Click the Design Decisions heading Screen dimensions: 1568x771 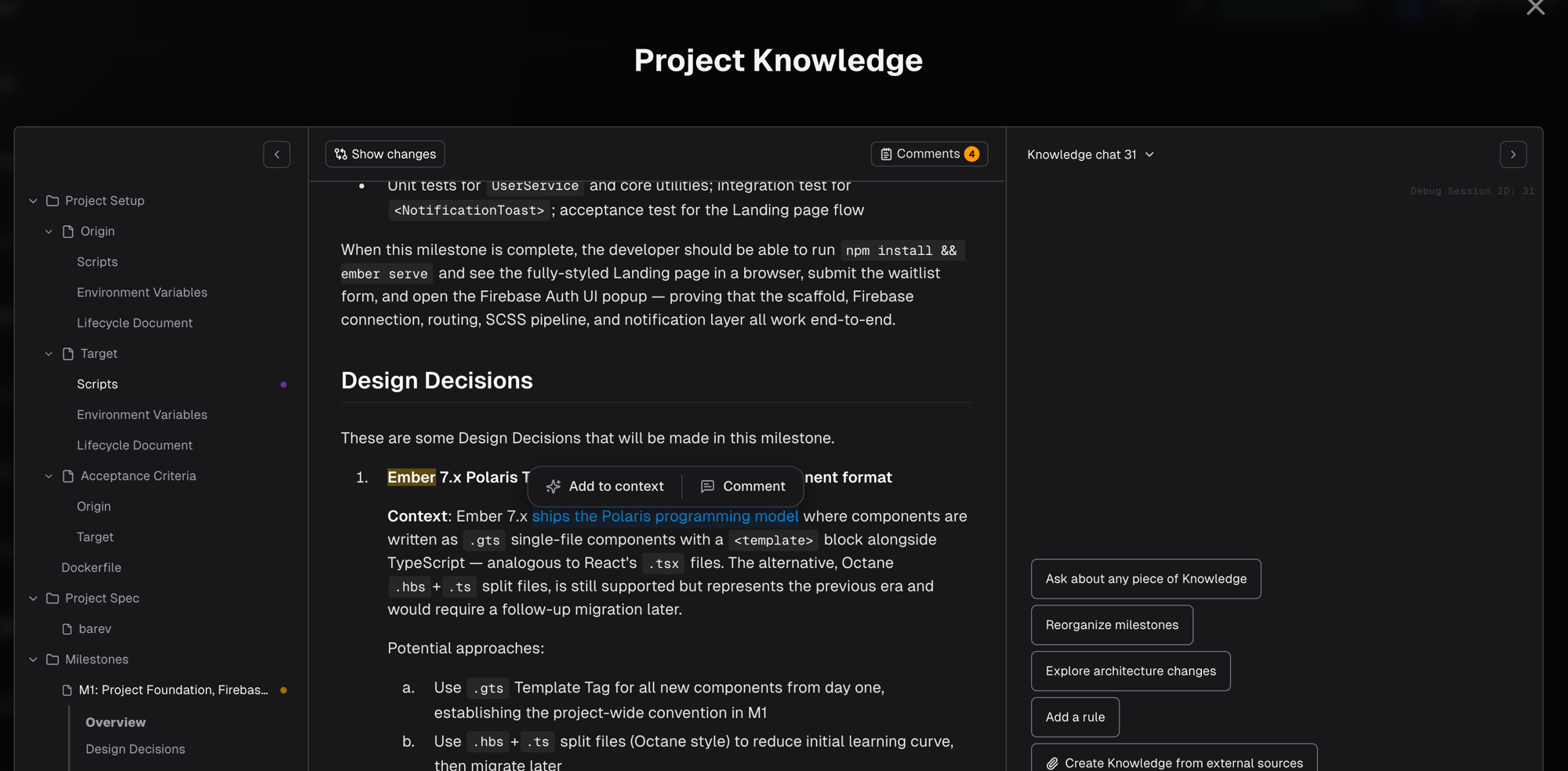point(437,380)
